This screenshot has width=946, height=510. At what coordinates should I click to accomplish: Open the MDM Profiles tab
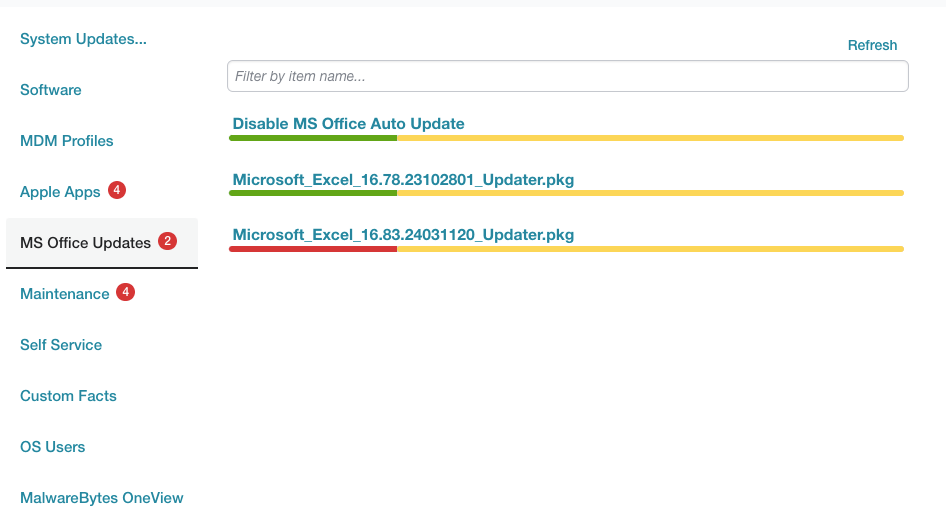click(66, 141)
